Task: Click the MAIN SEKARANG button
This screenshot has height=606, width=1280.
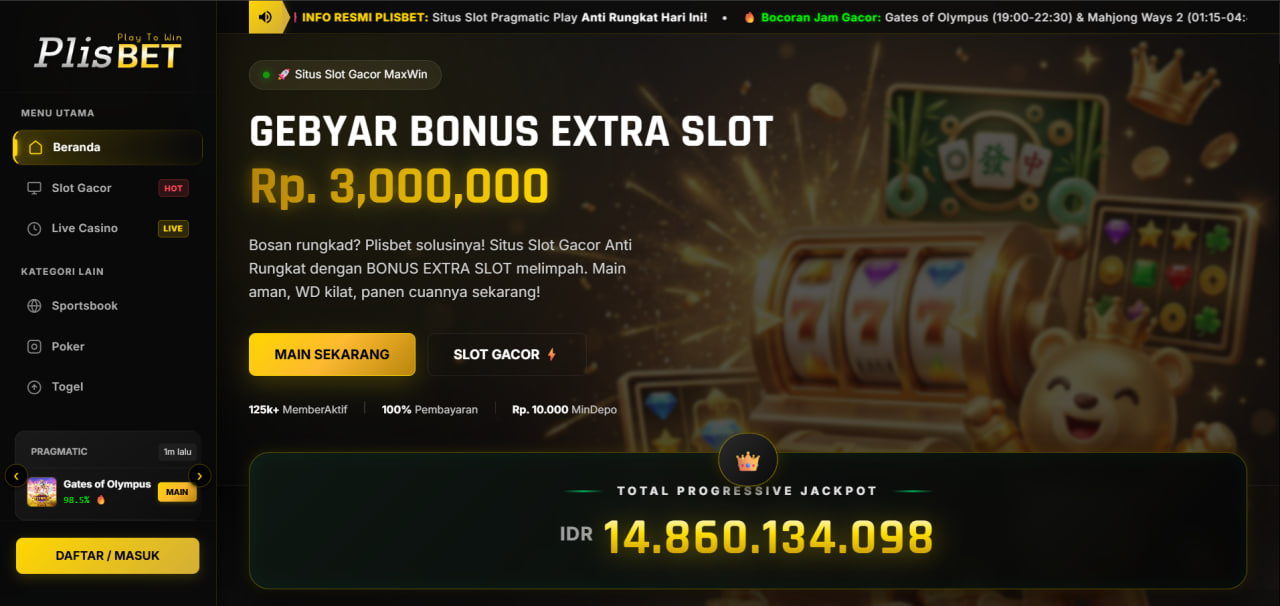Action: point(332,354)
